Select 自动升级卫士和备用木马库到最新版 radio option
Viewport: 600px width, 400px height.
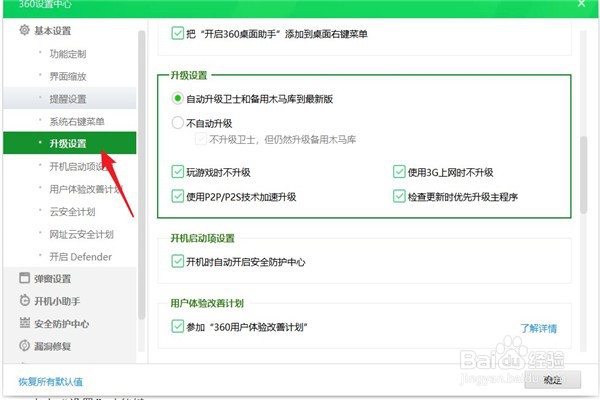[x=177, y=98]
